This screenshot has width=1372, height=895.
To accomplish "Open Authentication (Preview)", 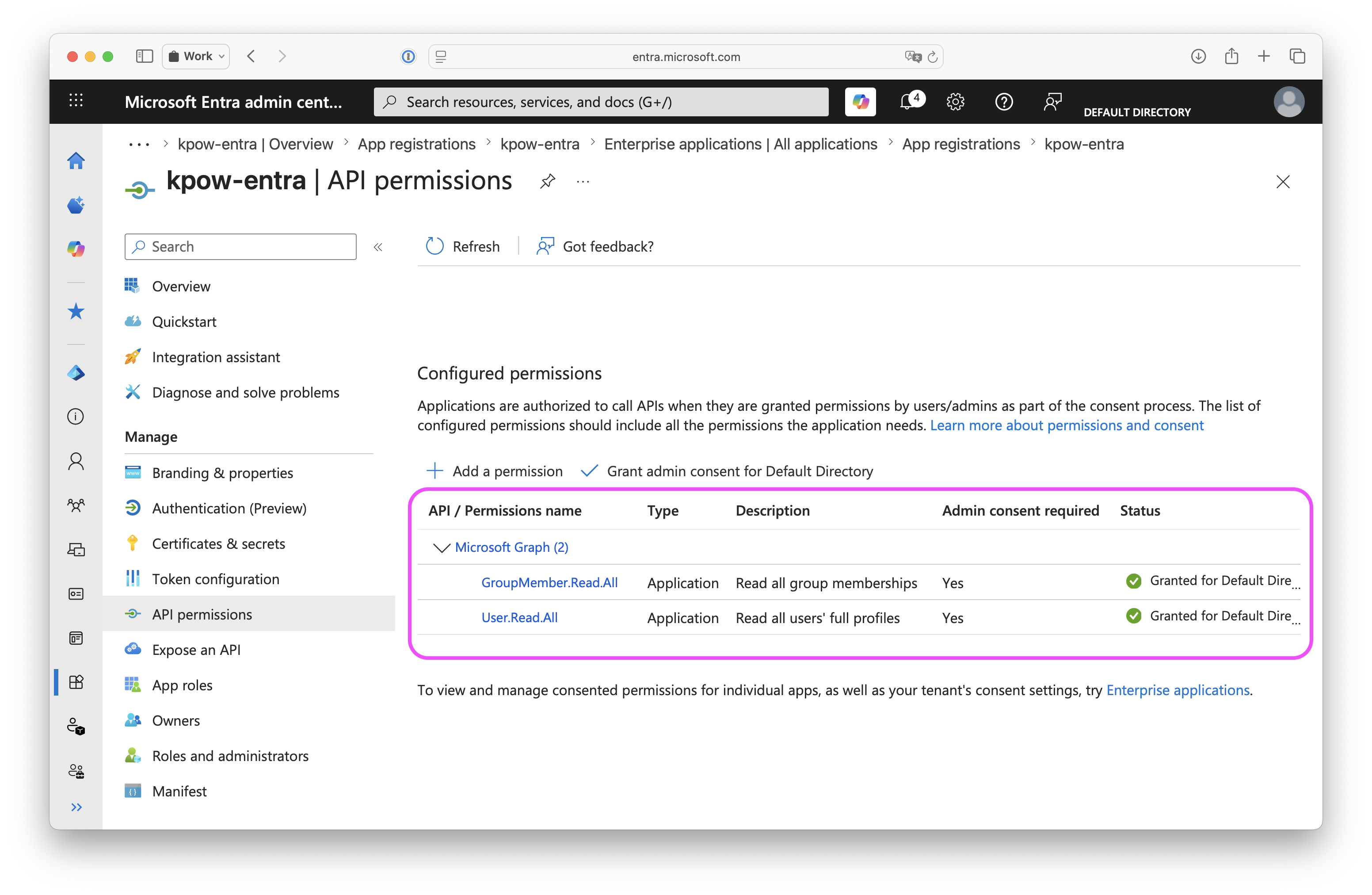I will coord(229,508).
